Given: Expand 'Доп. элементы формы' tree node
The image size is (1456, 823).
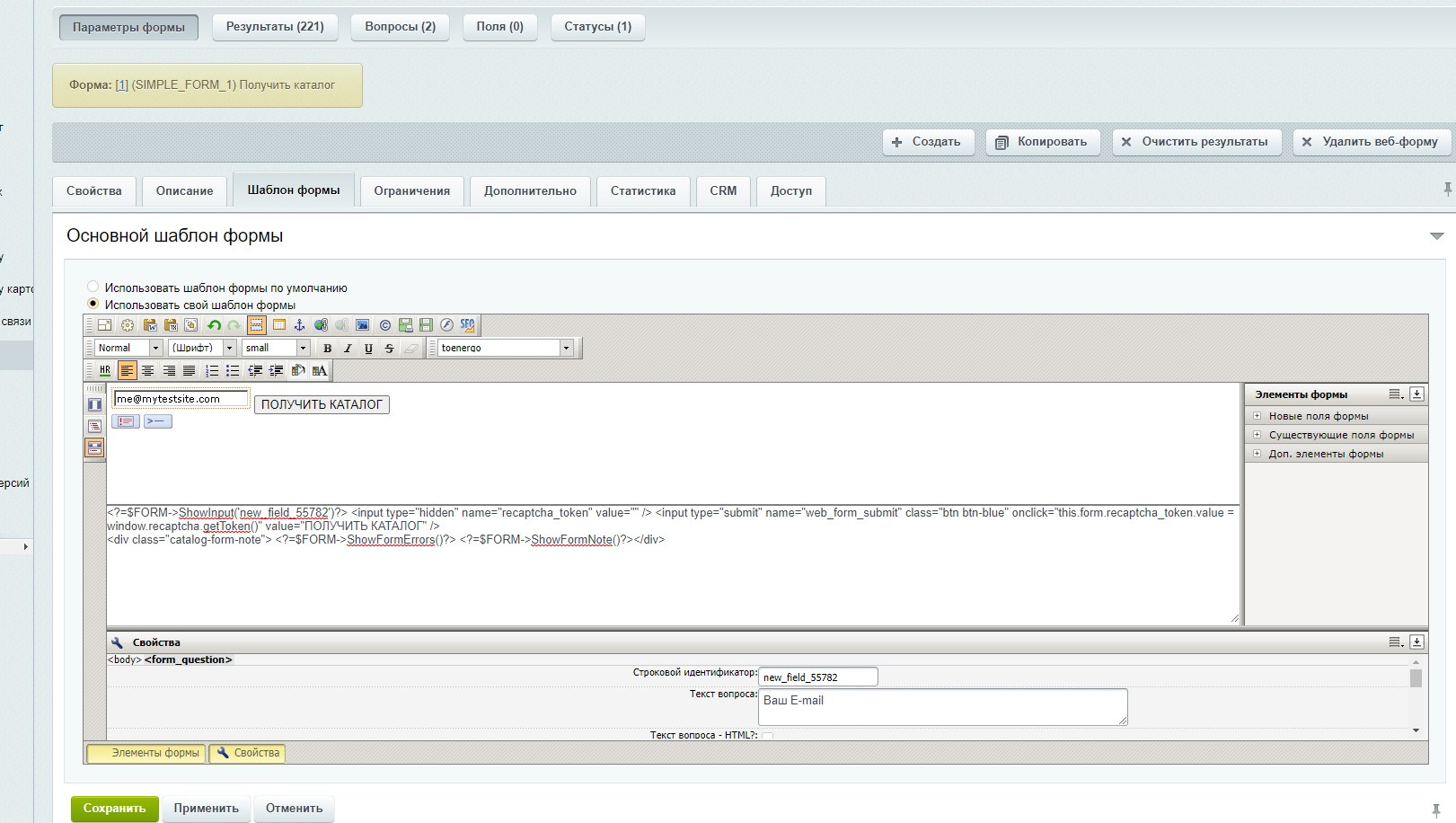Looking at the screenshot, I should 1257,454.
